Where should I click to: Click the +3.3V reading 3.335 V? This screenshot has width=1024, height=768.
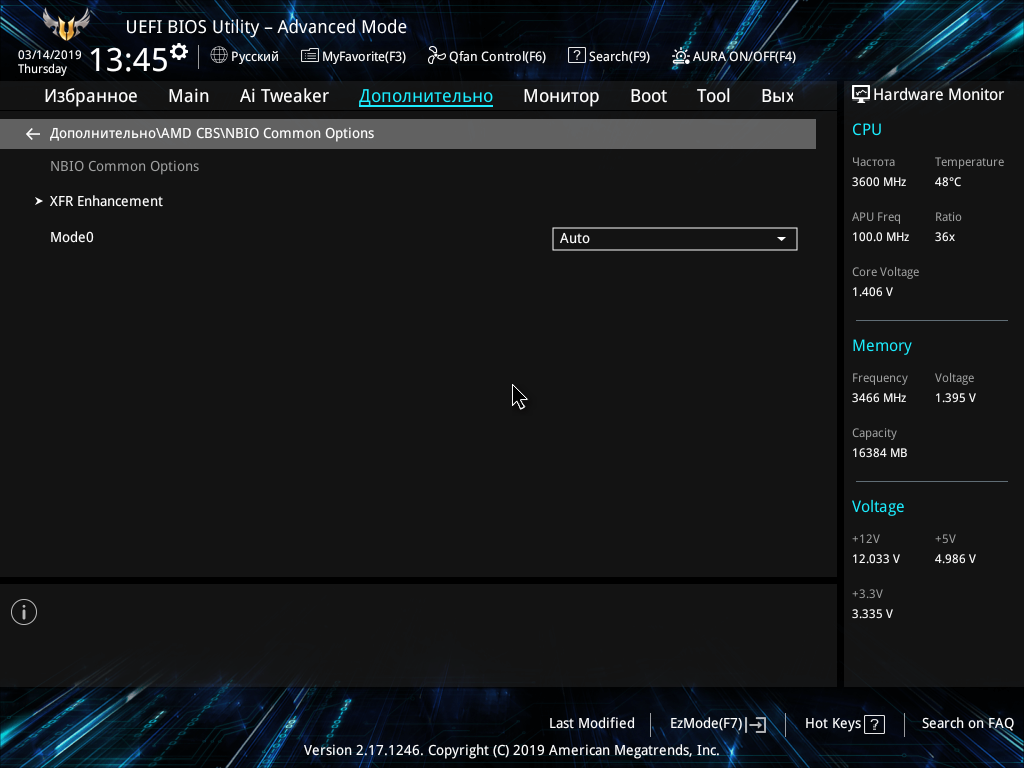tap(872, 613)
